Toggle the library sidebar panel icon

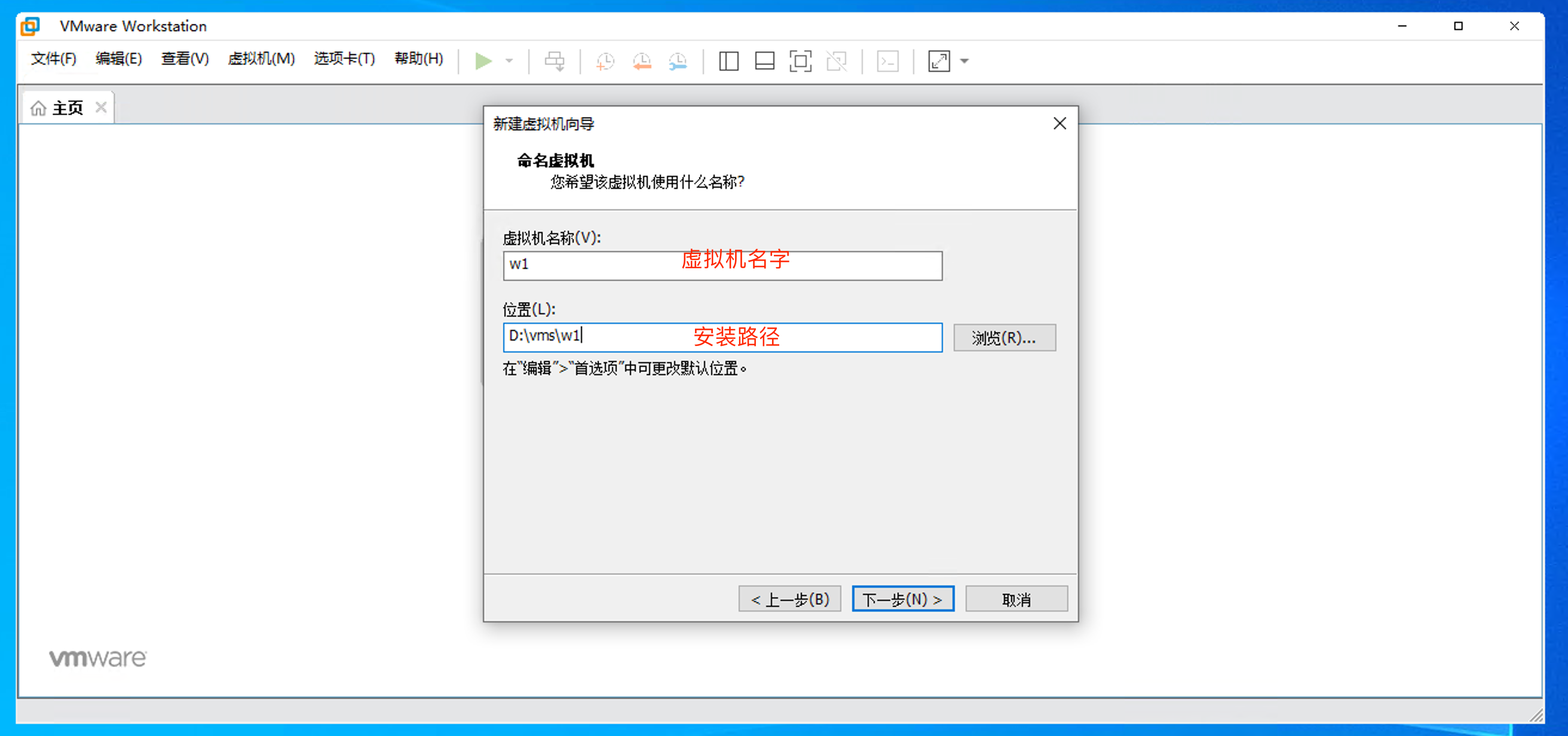coord(728,61)
